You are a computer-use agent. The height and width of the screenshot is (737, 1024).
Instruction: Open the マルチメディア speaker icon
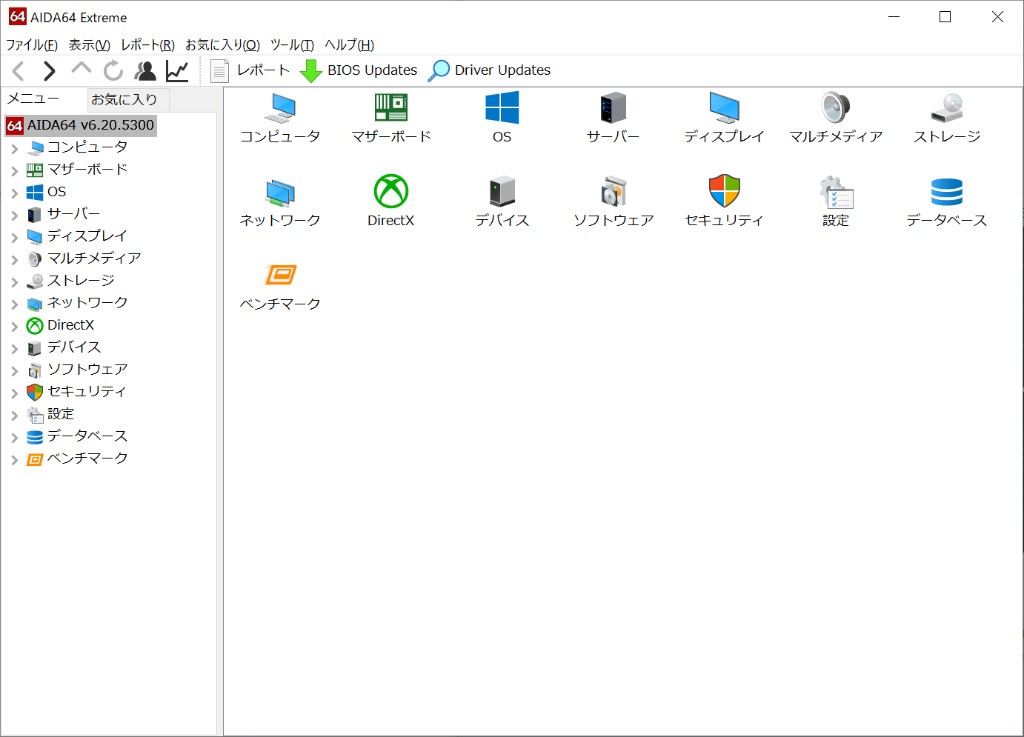835,108
